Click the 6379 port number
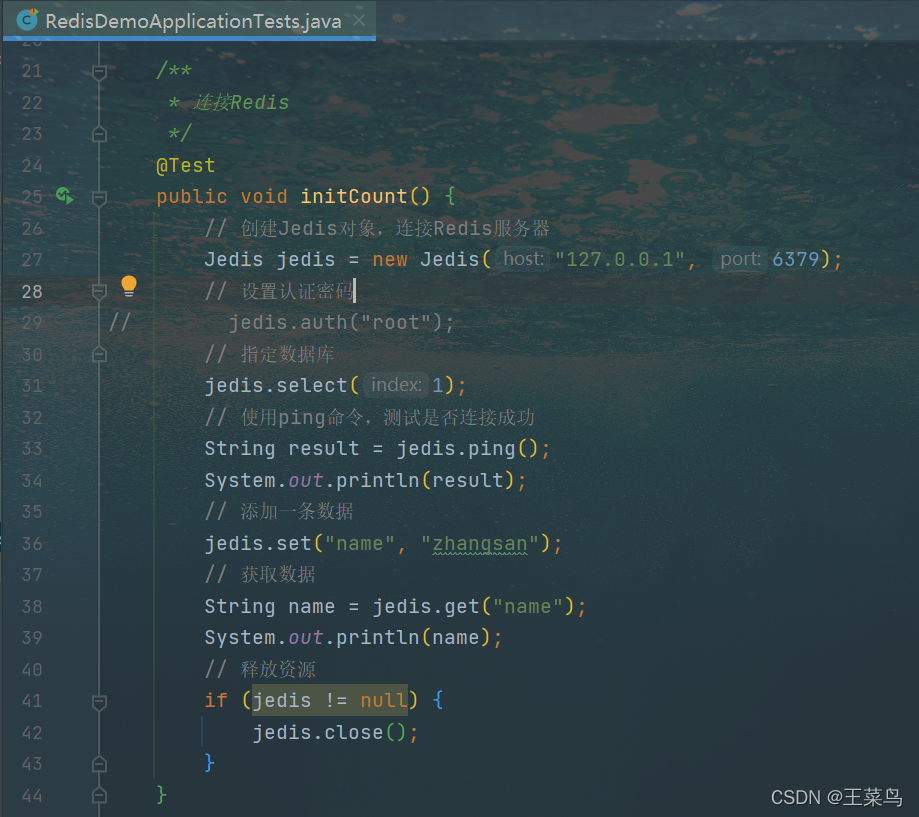Viewport: 919px width, 817px height. (x=795, y=259)
